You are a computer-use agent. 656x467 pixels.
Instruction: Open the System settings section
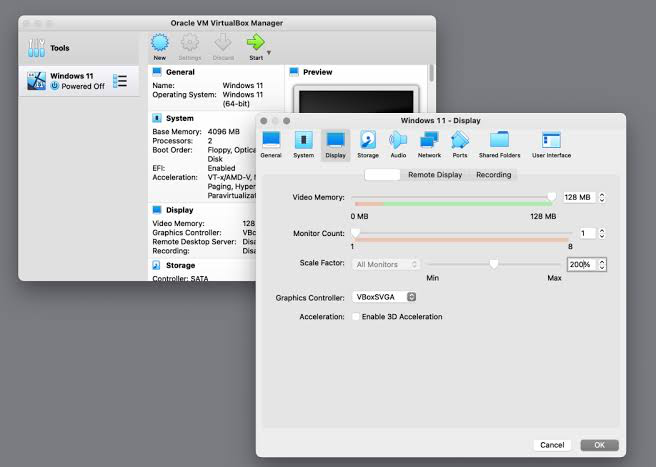tap(303, 144)
